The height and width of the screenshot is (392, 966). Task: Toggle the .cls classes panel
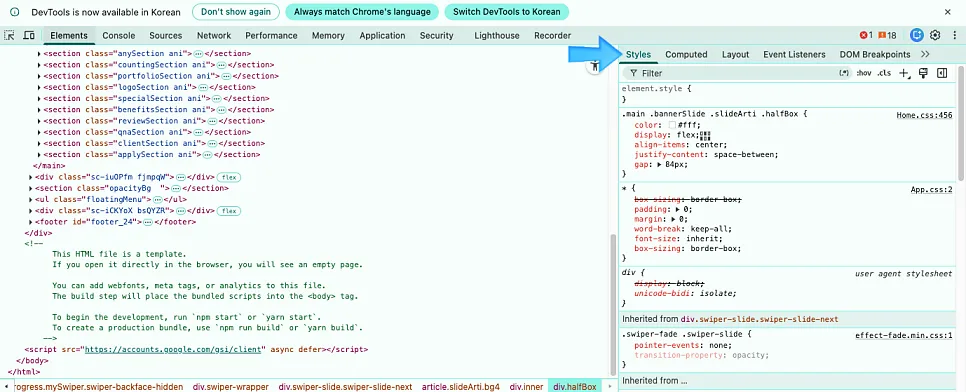(x=884, y=73)
